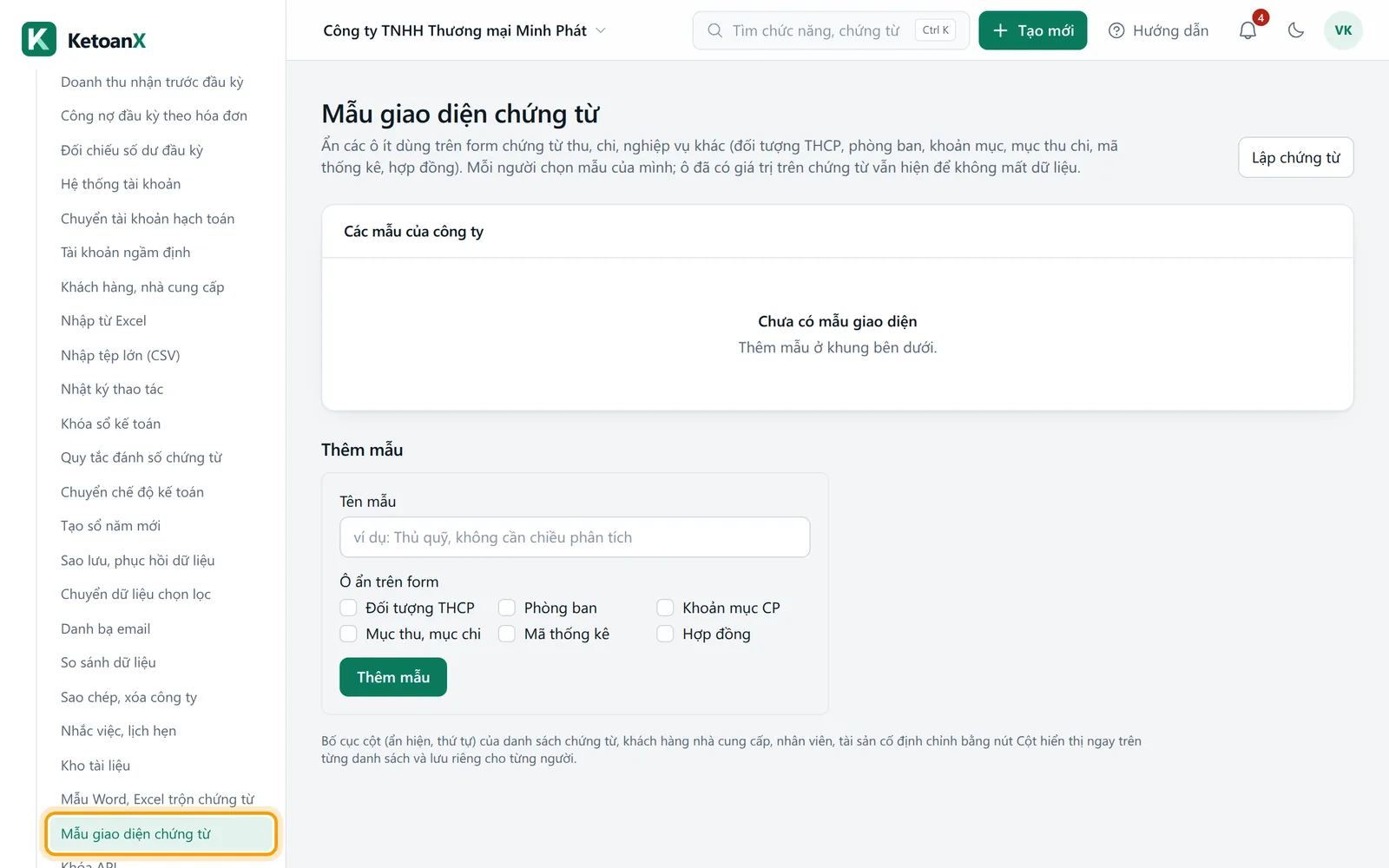Screen dimensions: 1389x868
Task: Click the Lập chứng từ button
Action: pyautogui.click(x=1296, y=157)
